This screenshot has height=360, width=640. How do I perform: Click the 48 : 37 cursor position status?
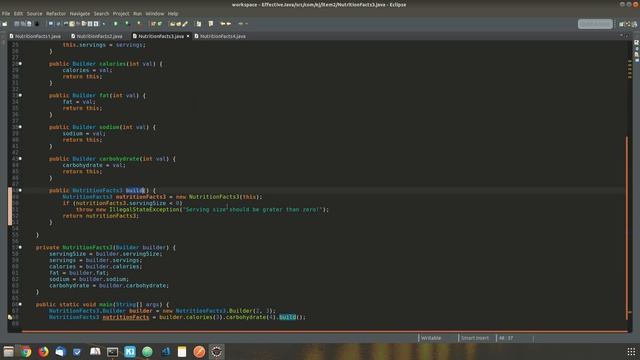tap(506, 338)
